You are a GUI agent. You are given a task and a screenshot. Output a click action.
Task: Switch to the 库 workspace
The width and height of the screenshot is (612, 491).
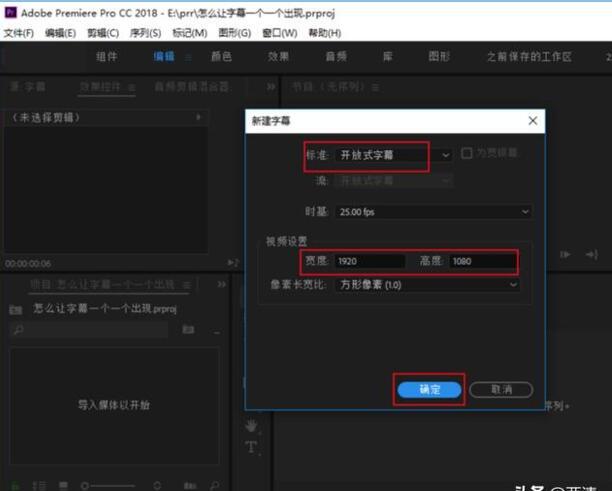click(388, 57)
